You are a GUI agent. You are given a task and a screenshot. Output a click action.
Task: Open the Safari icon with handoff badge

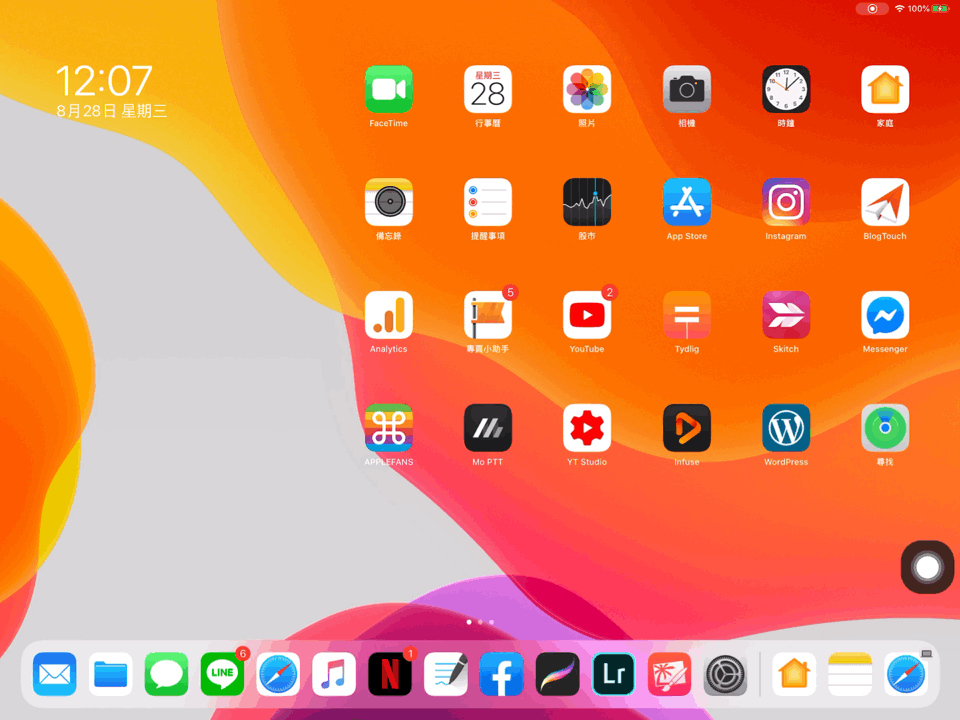pyautogui.click(x=906, y=674)
